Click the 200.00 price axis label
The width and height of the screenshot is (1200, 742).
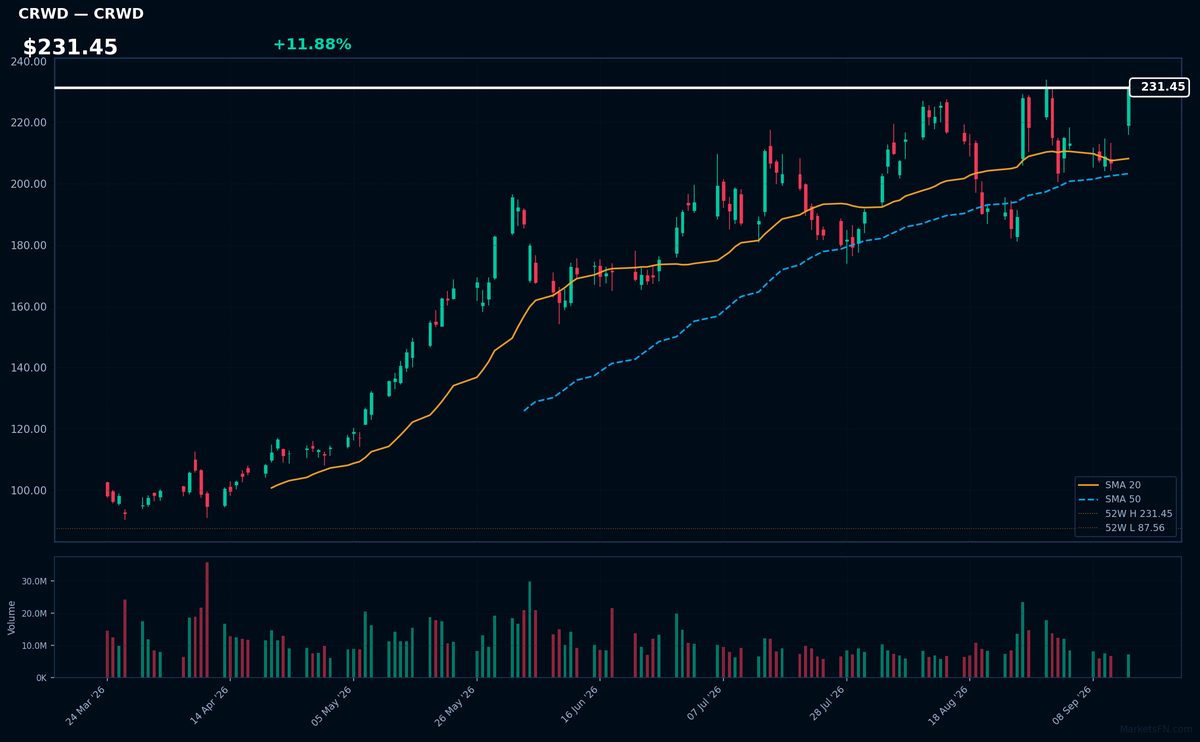click(x=28, y=184)
